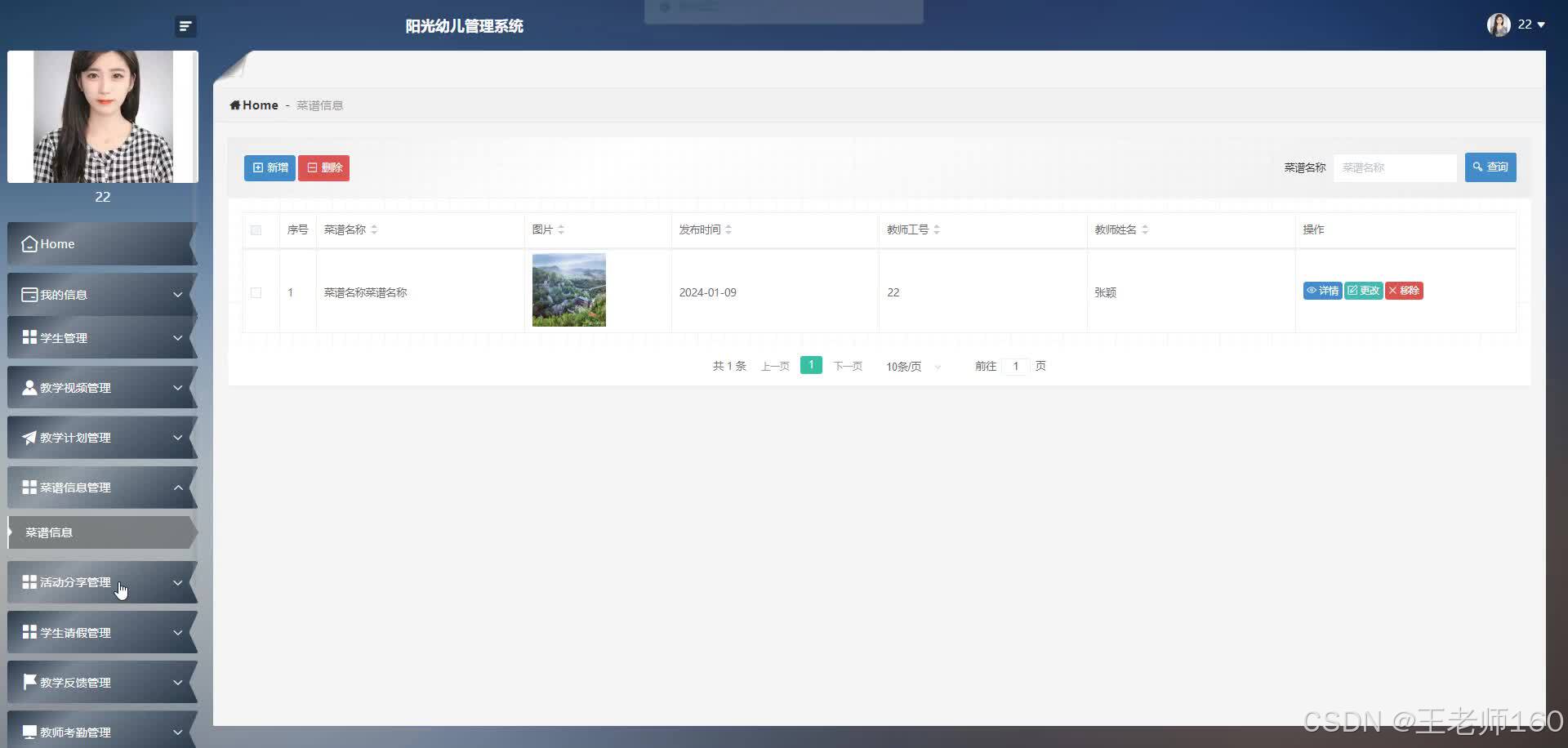Screen dimensions: 1568x748
Task: Click the breadcrumb Home icon
Action: click(235, 105)
